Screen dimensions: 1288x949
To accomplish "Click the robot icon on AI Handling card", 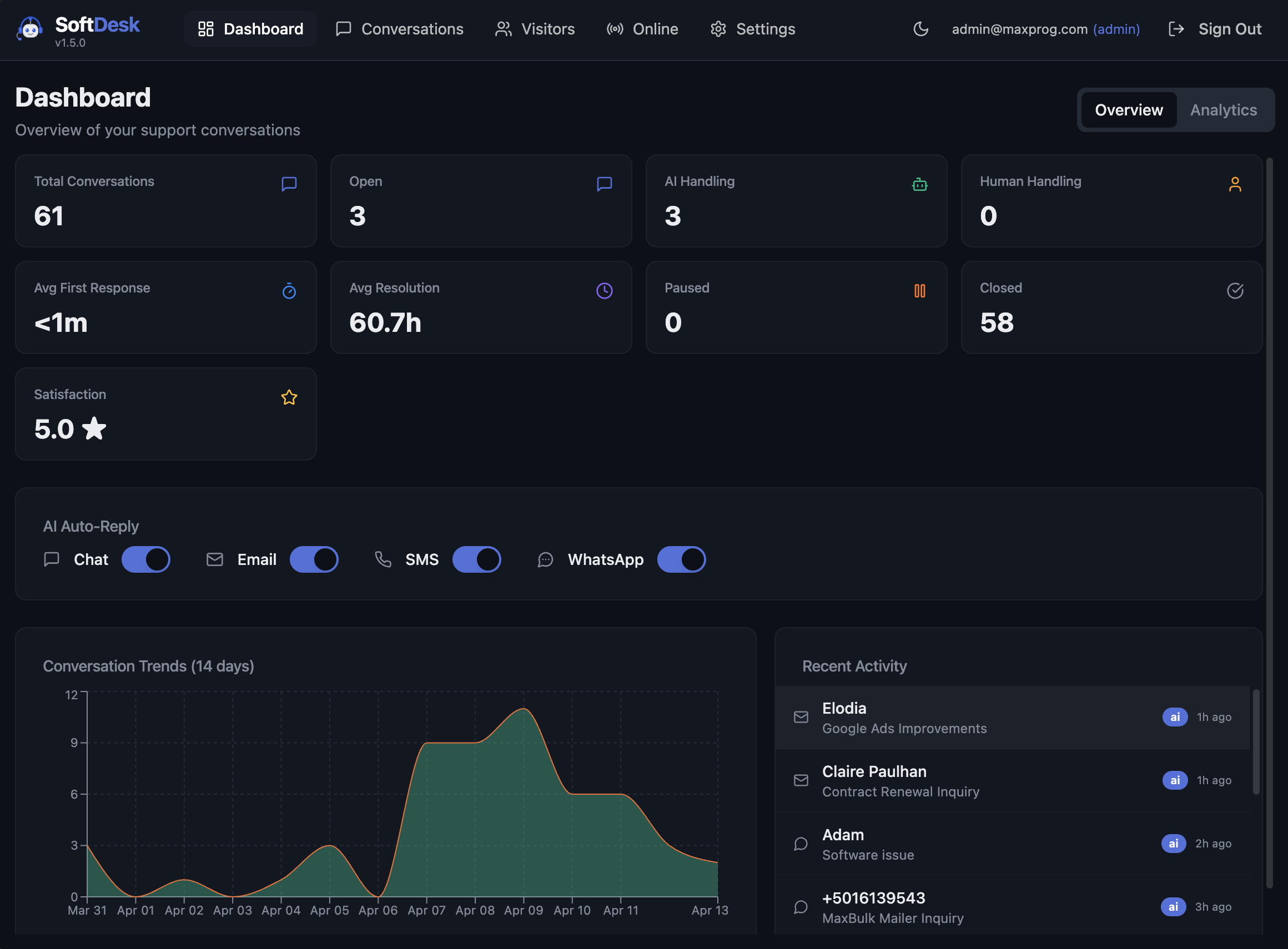I will coord(919,184).
